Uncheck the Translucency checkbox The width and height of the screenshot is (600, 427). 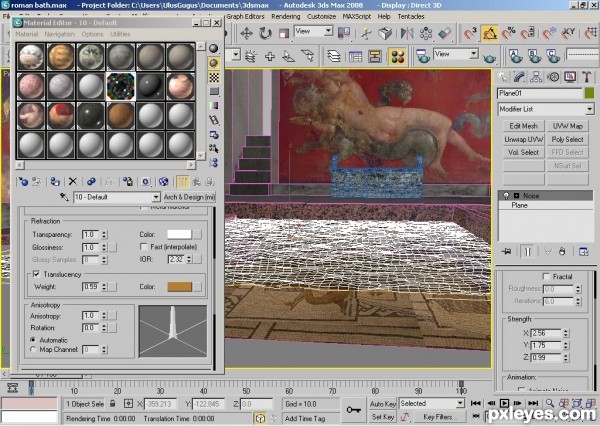[36, 274]
